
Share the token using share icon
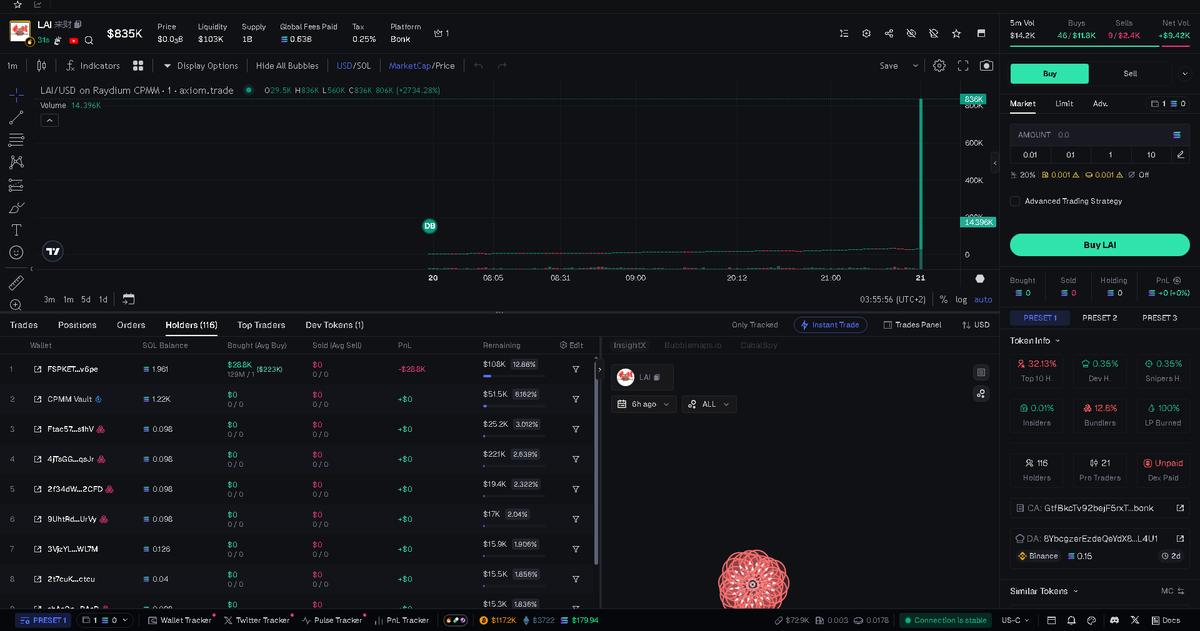[889, 33]
